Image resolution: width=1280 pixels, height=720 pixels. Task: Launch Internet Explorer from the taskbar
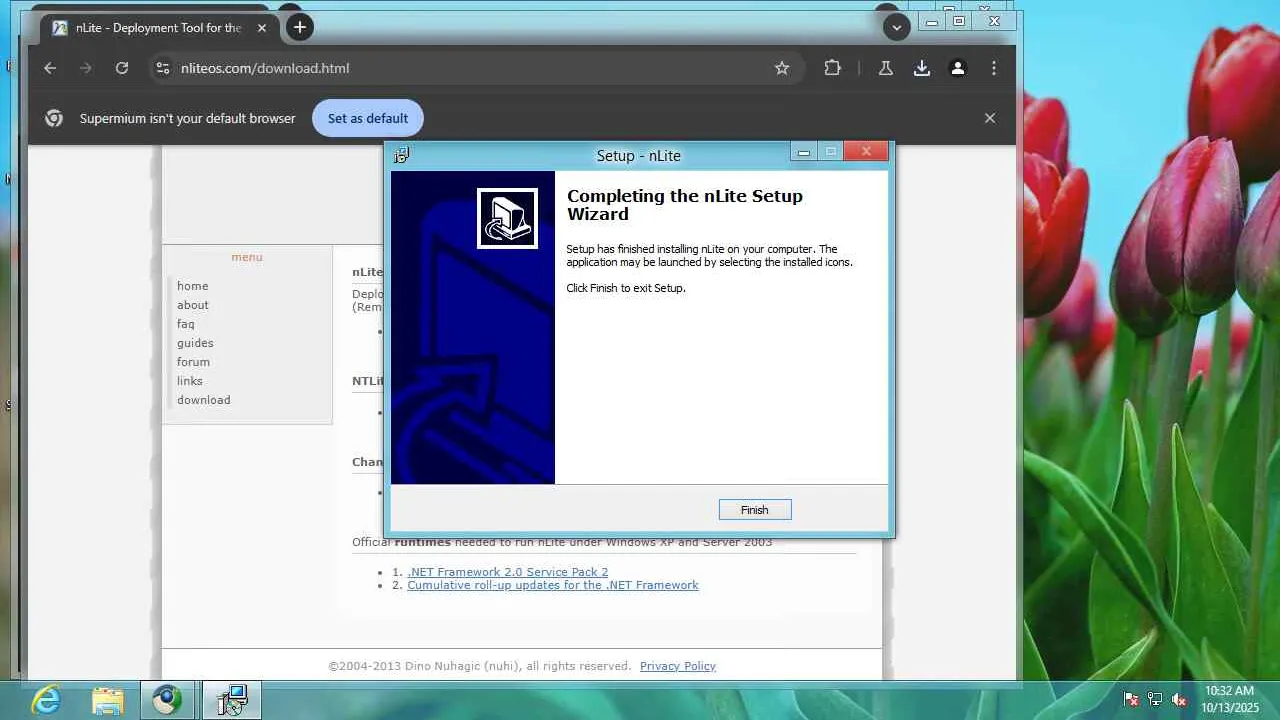tap(46, 700)
